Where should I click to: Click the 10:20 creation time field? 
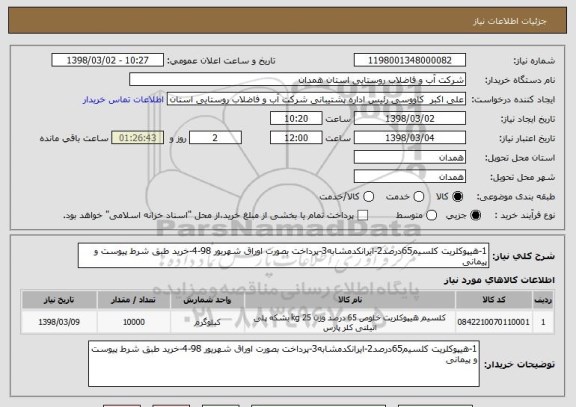[296, 119]
